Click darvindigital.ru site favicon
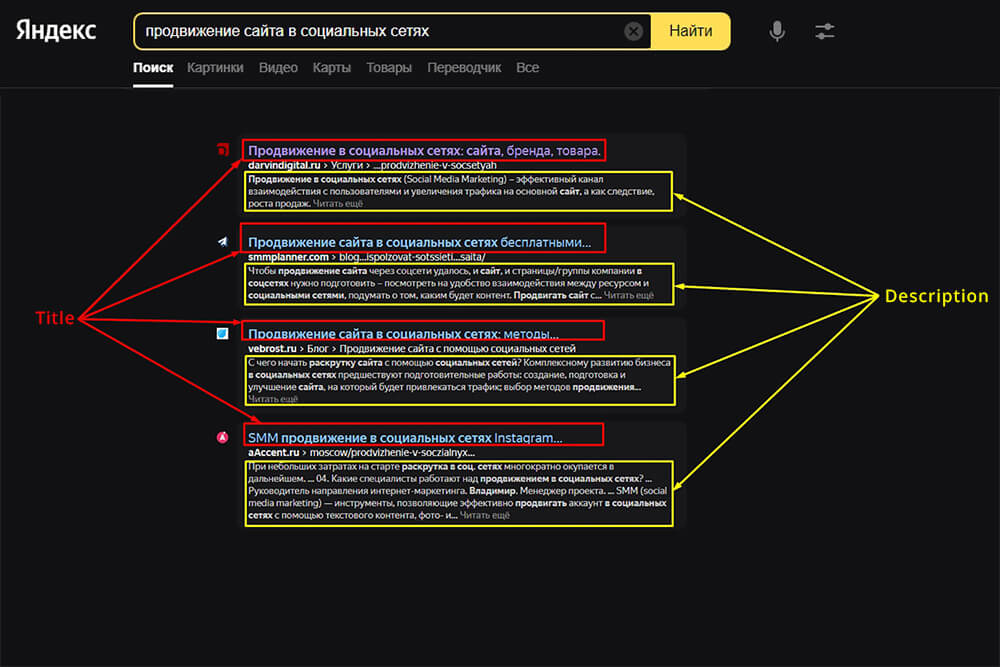 point(223,150)
